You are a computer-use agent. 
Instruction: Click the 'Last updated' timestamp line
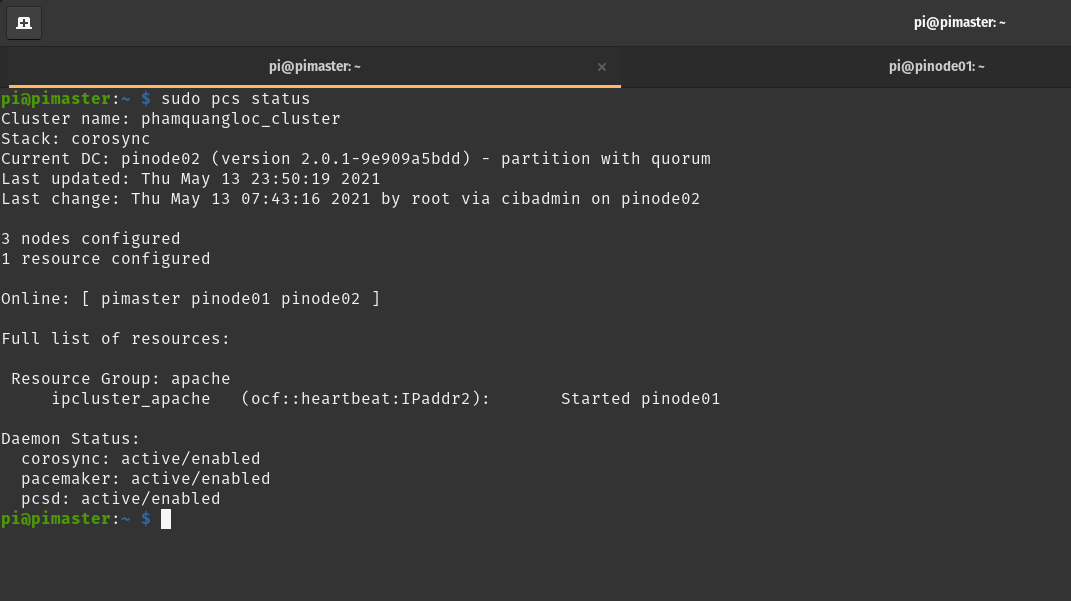(190, 179)
